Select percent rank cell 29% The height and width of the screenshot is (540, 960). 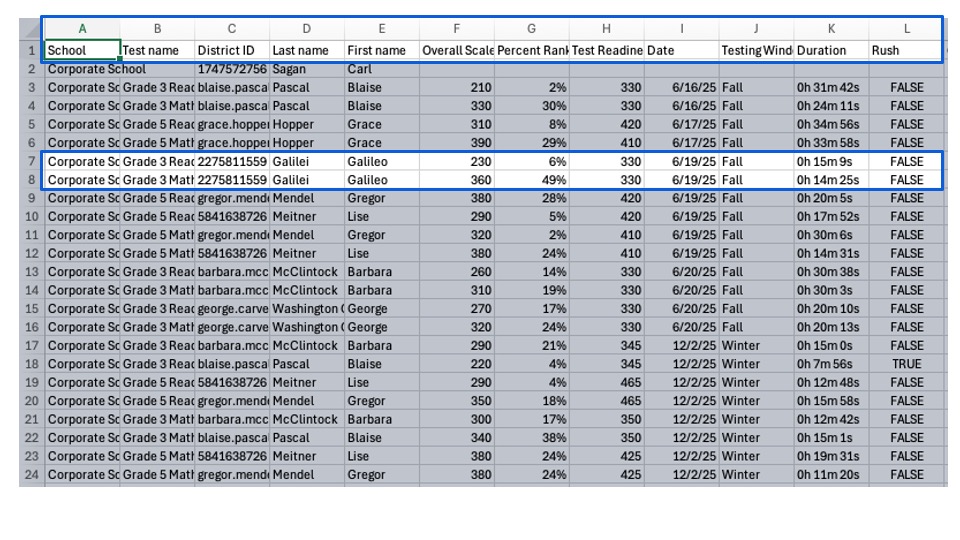(531, 143)
